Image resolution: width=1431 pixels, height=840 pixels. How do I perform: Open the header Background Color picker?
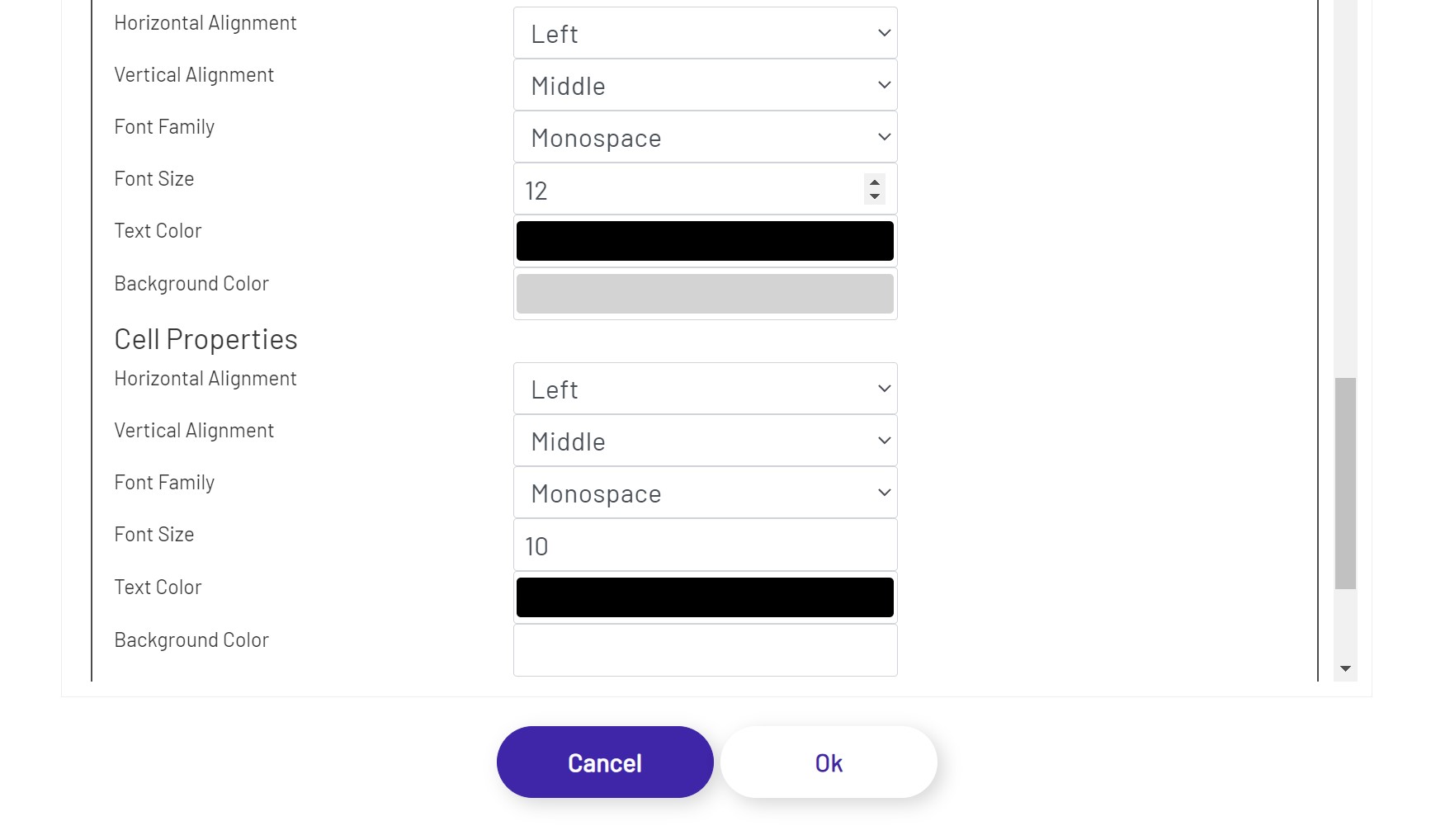pyautogui.click(x=704, y=293)
